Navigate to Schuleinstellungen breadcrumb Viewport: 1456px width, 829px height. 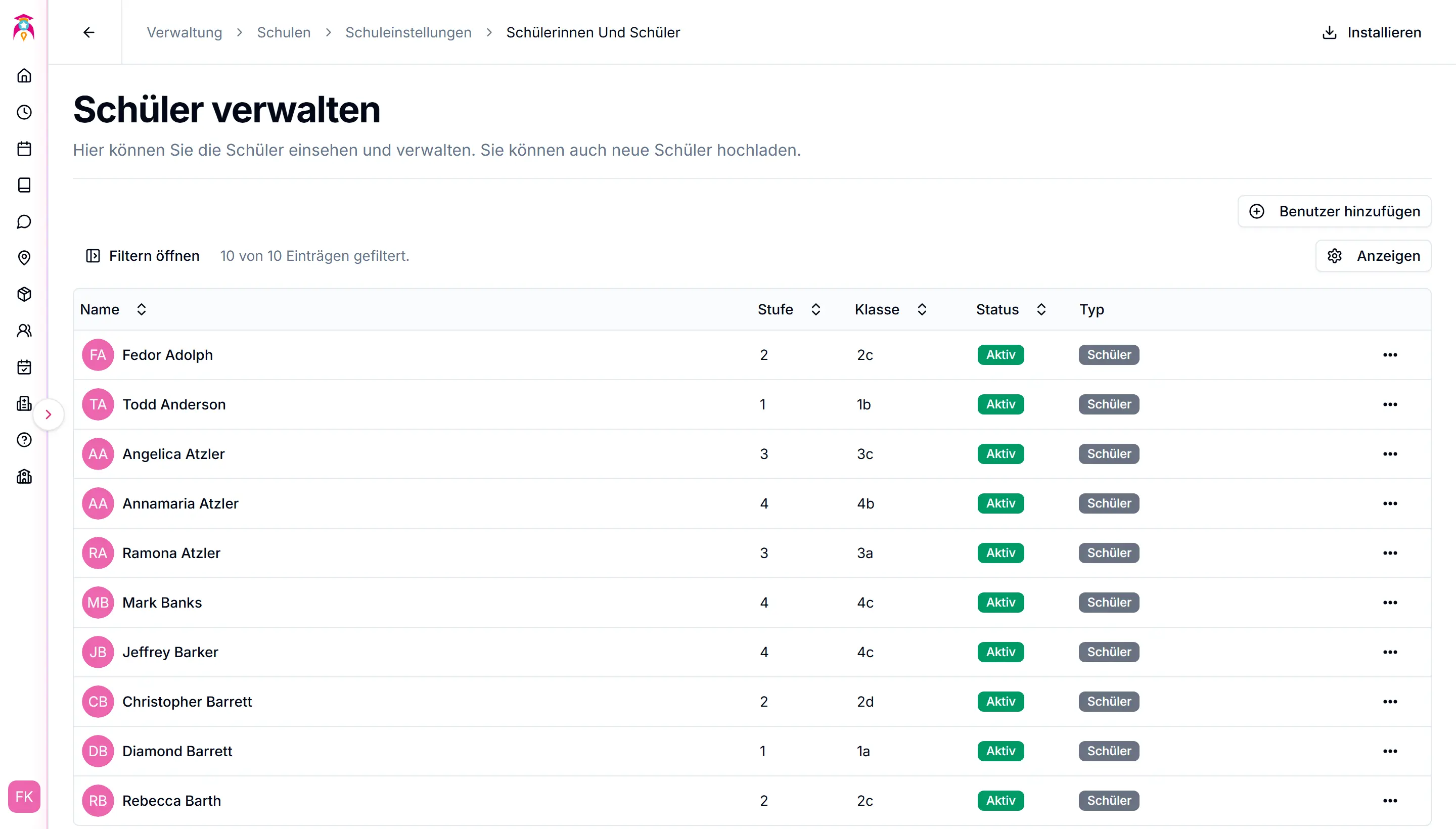point(408,32)
